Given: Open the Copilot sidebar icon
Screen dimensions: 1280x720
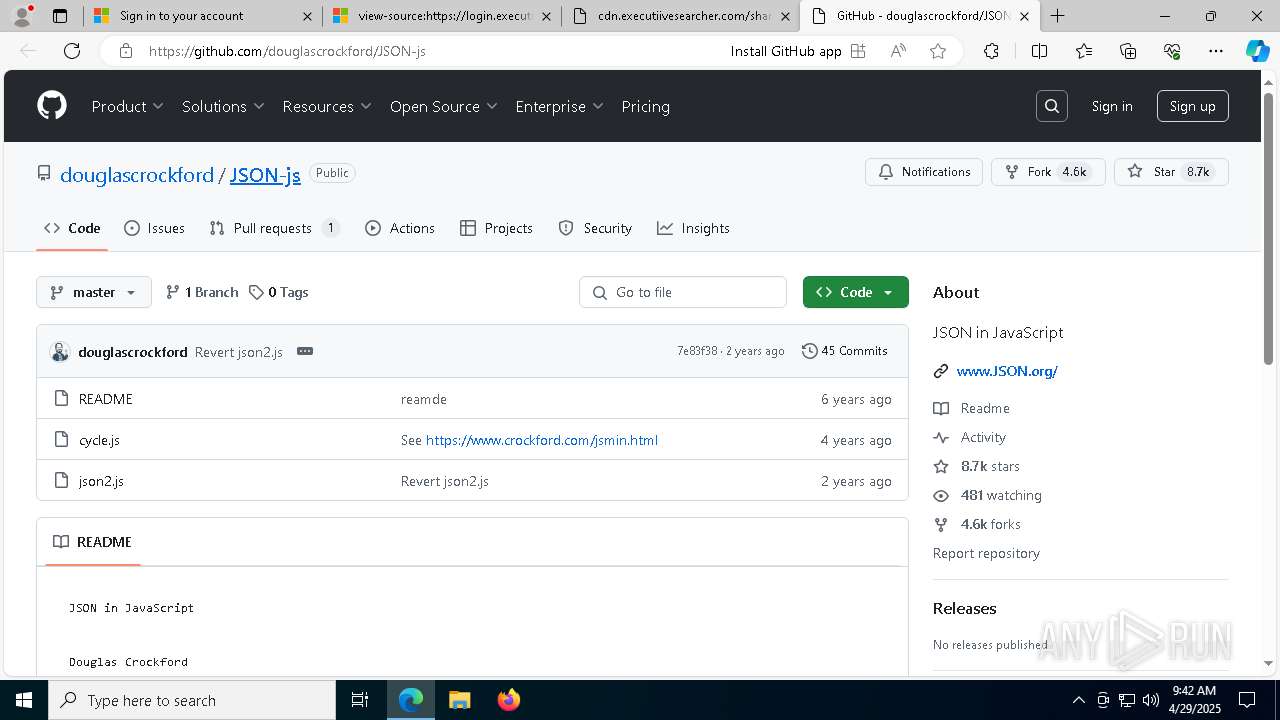Looking at the screenshot, I should tap(1258, 51).
